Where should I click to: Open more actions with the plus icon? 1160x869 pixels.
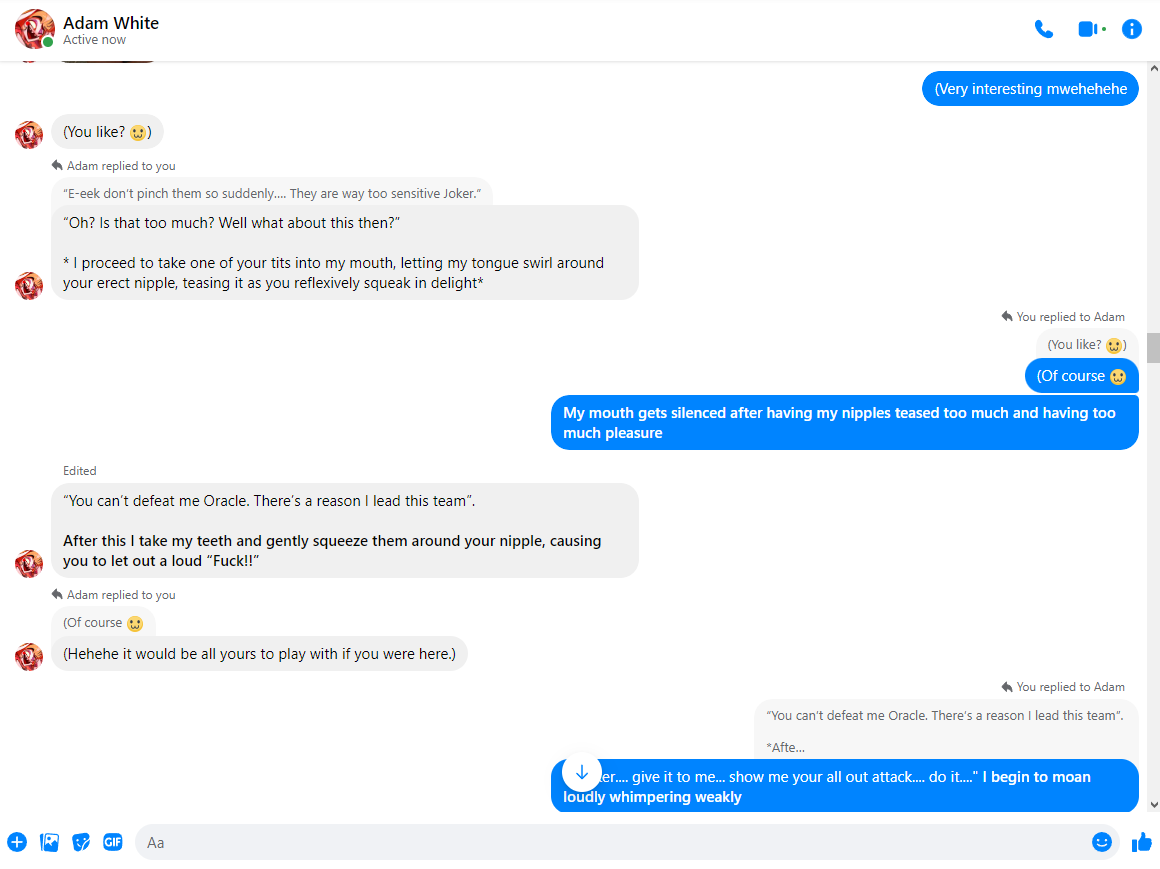(x=17, y=842)
